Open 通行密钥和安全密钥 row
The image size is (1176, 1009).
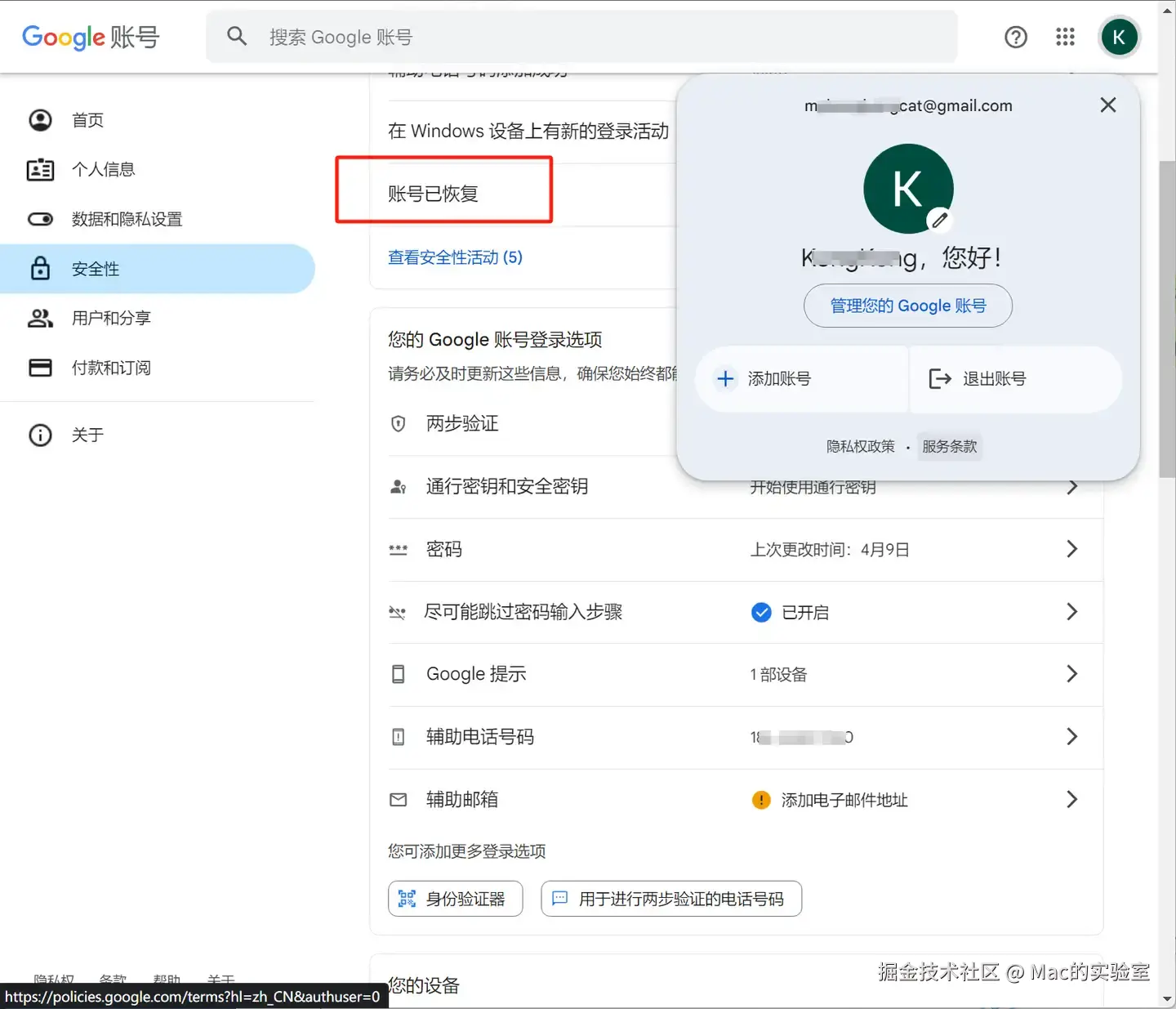coord(746,487)
